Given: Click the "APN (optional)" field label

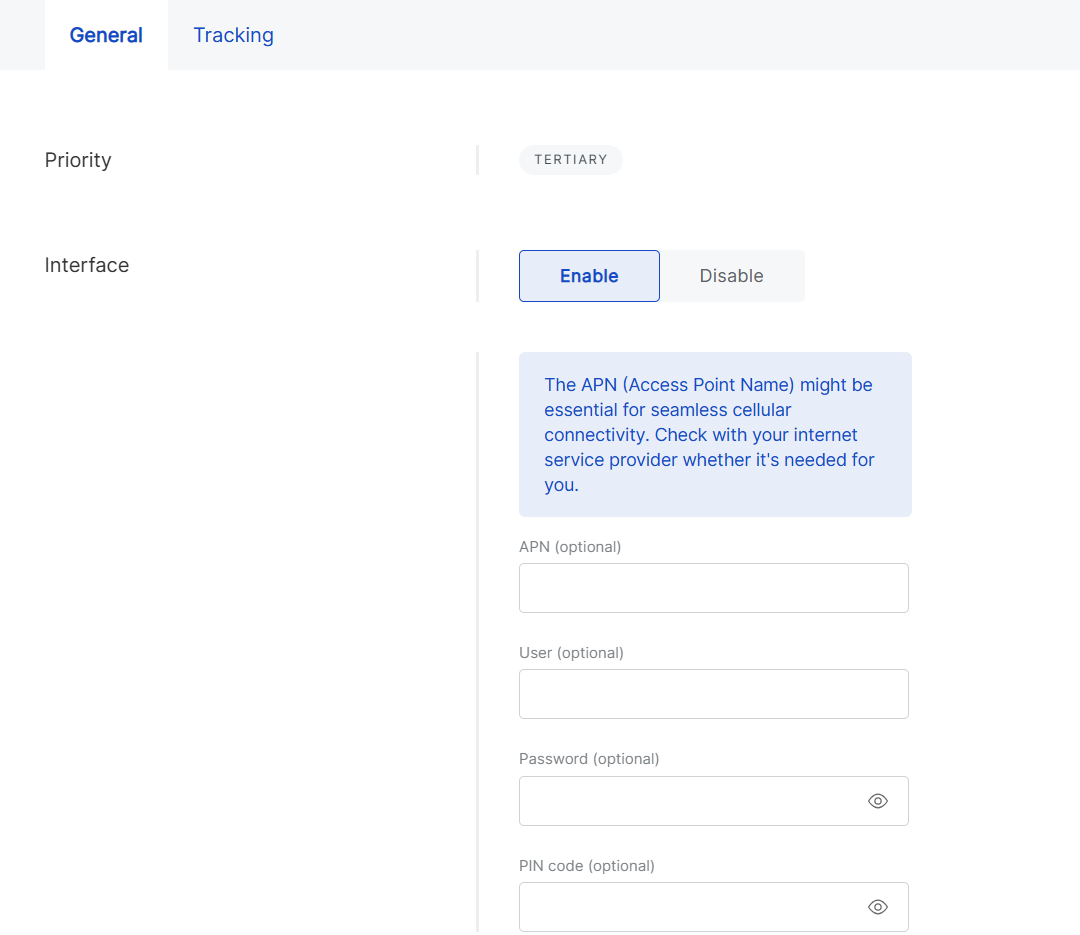Looking at the screenshot, I should (x=570, y=547).
